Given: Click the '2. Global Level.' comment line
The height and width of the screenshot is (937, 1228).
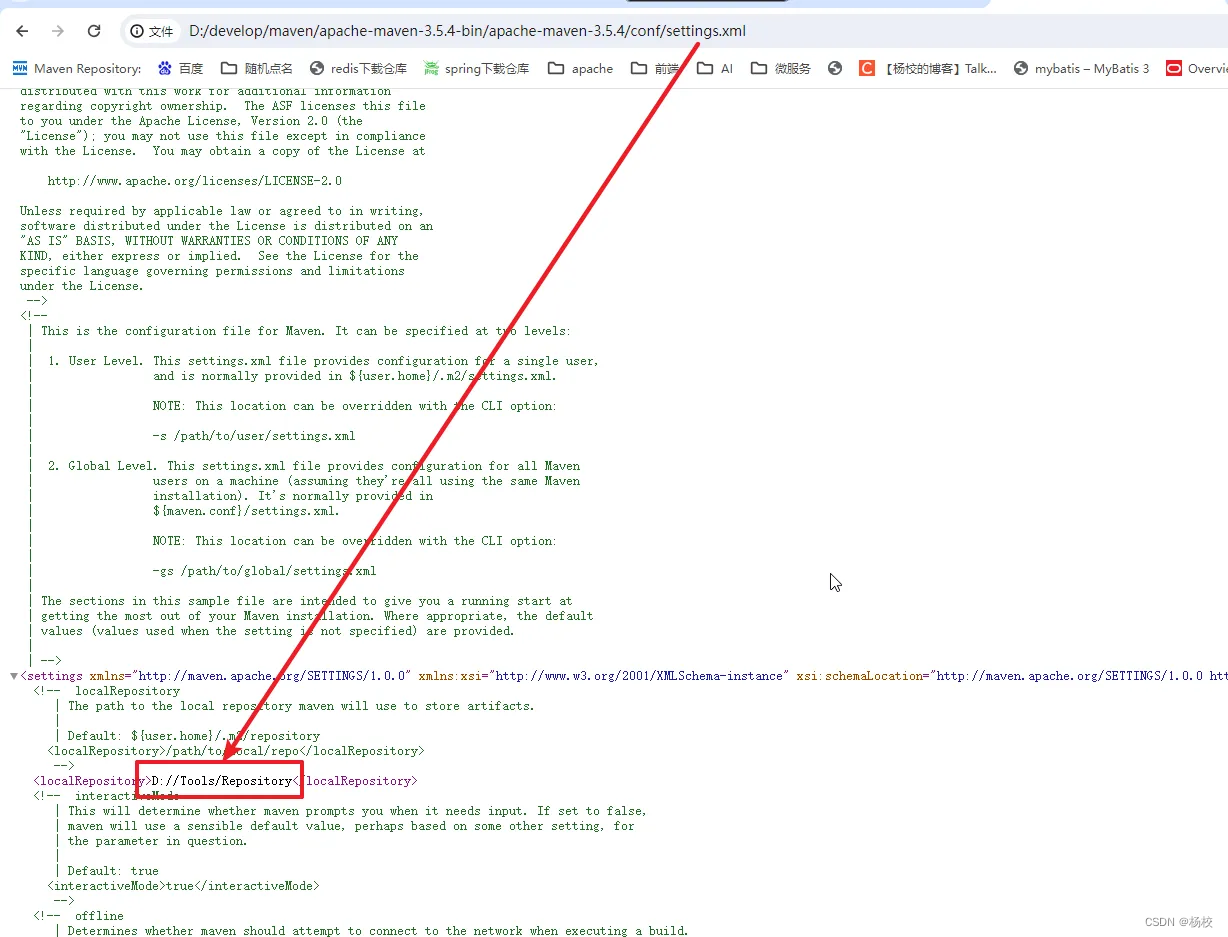Looking at the screenshot, I should (314, 466).
